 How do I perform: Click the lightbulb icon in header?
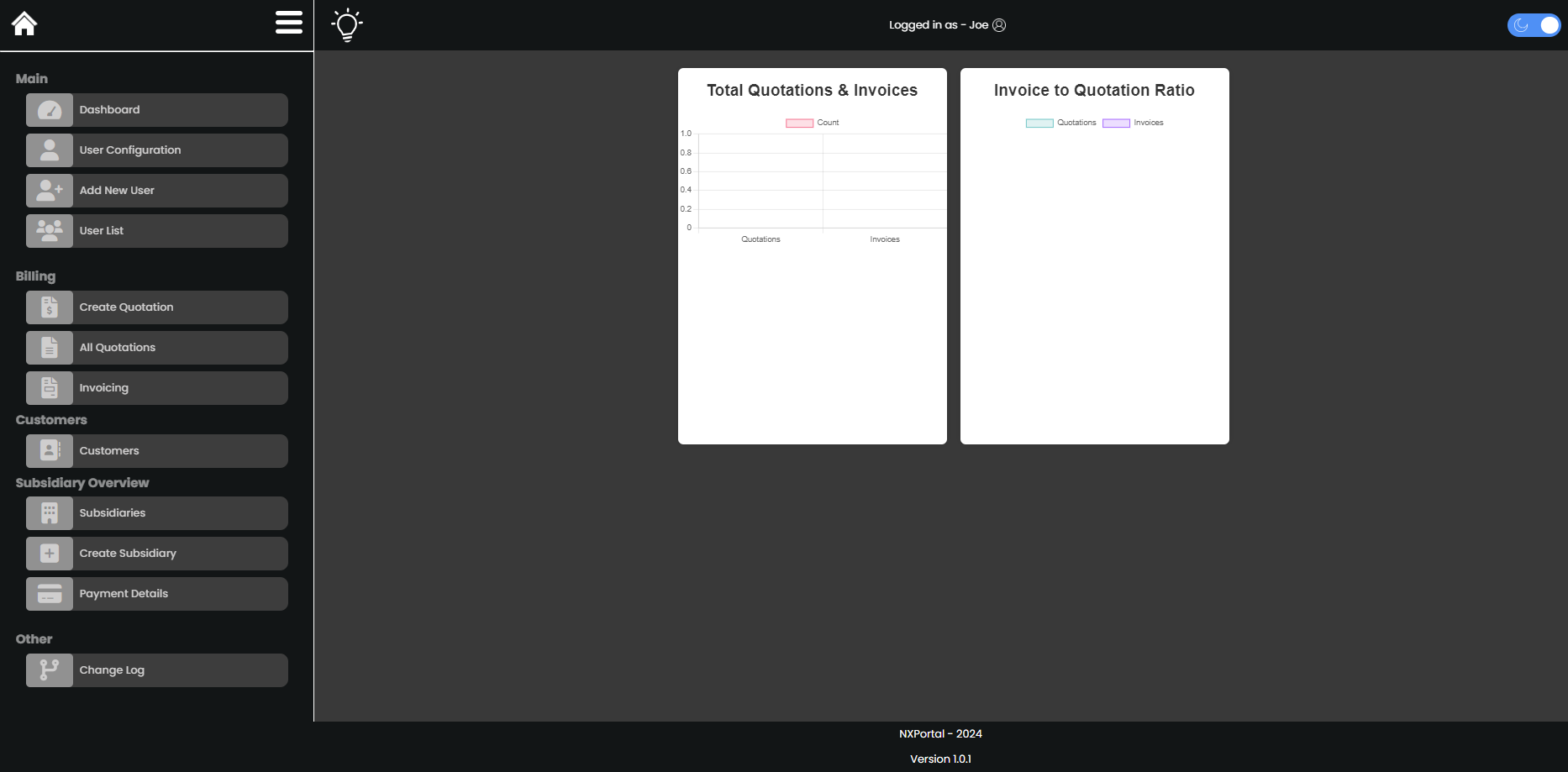tap(346, 25)
